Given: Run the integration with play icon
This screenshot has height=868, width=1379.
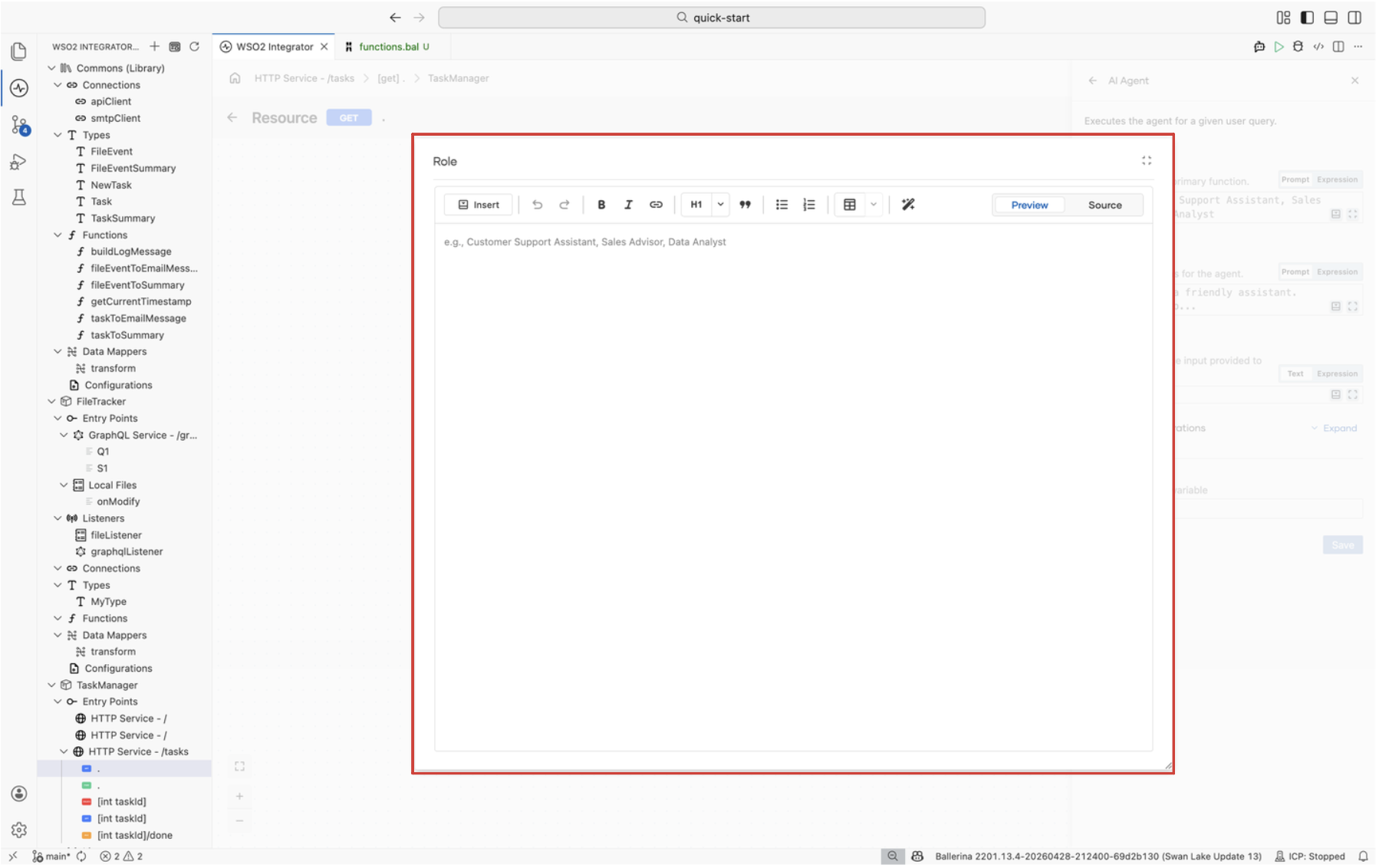Looking at the screenshot, I should [1279, 47].
